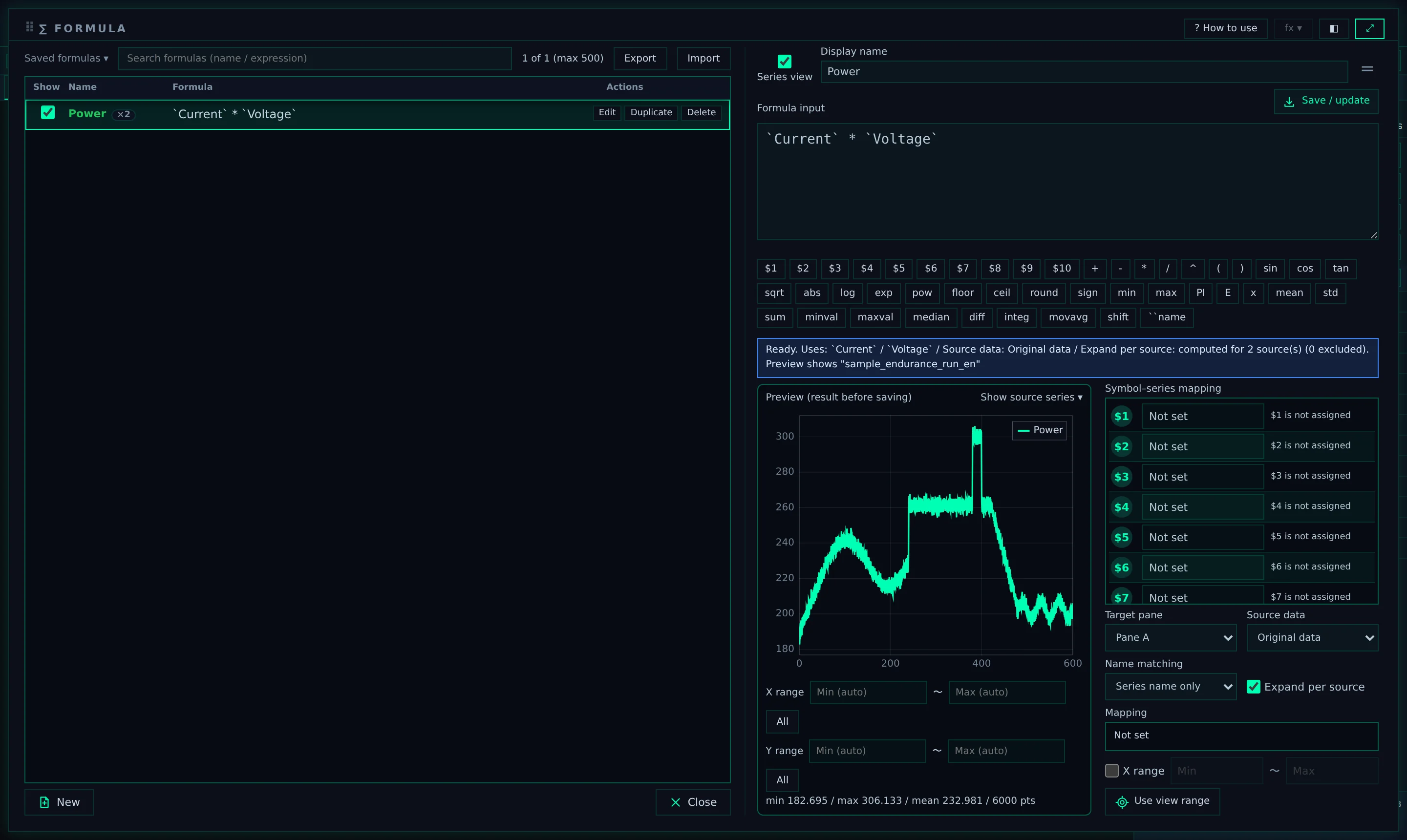
Task: Click the expand/fullscreen arrow icon
Action: [1369, 28]
